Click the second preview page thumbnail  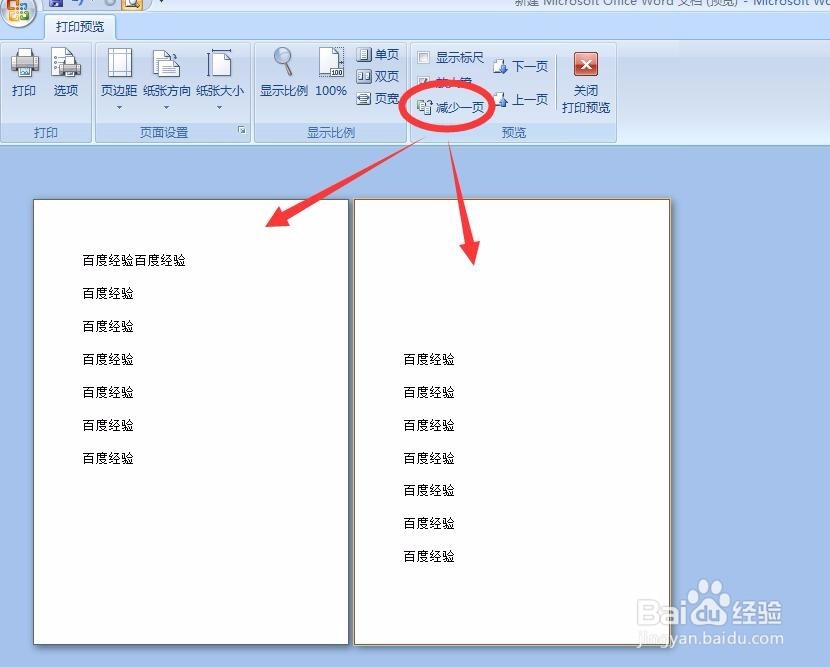pyautogui.click(x=512, y=420)
